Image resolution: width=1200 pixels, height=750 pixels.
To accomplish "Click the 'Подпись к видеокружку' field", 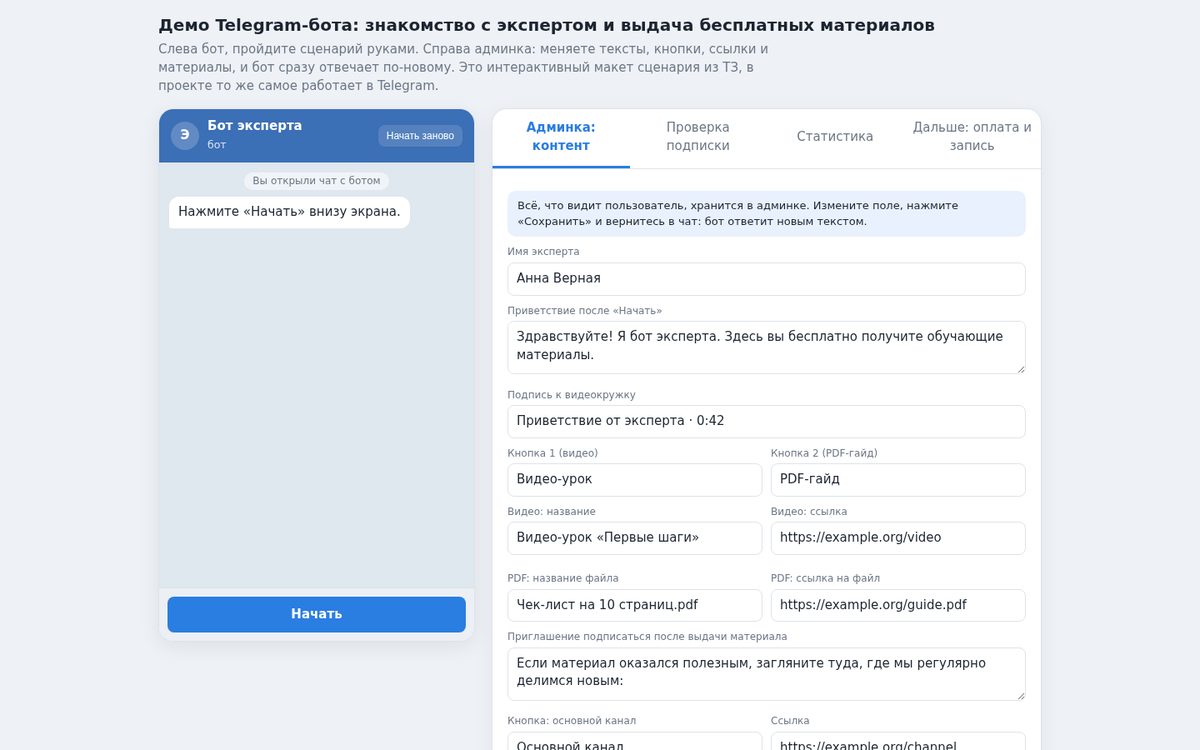I will pyautogui.click(x=766, y=421).
